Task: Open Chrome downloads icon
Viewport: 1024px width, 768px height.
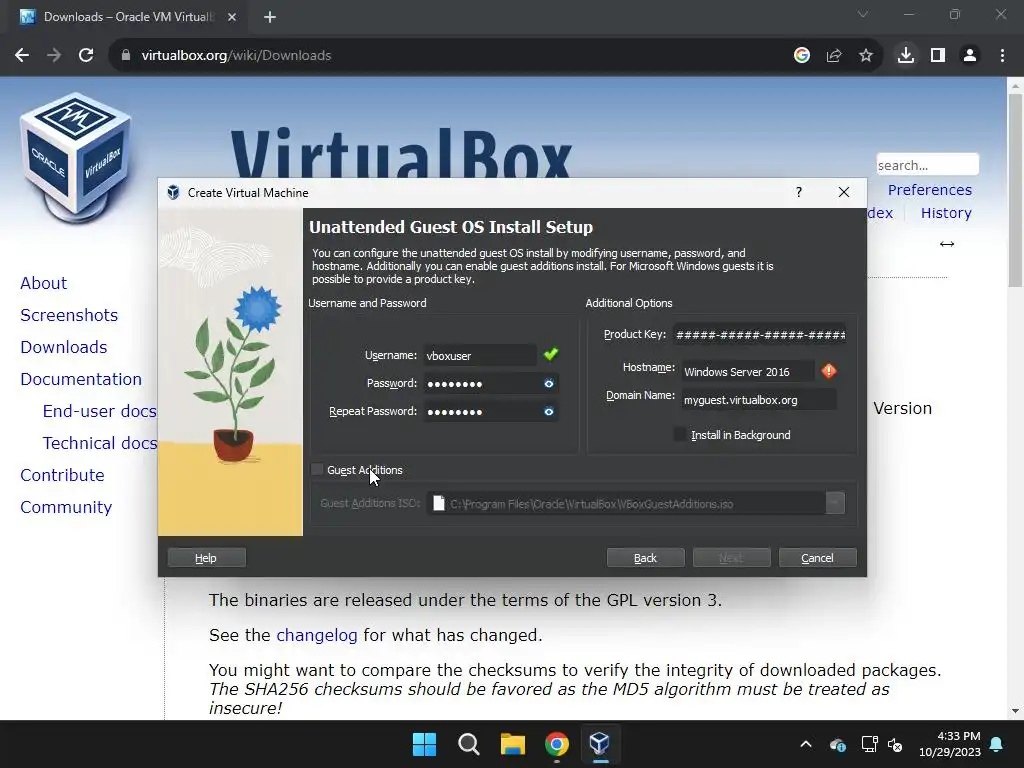Action: (x=905, y=56)
